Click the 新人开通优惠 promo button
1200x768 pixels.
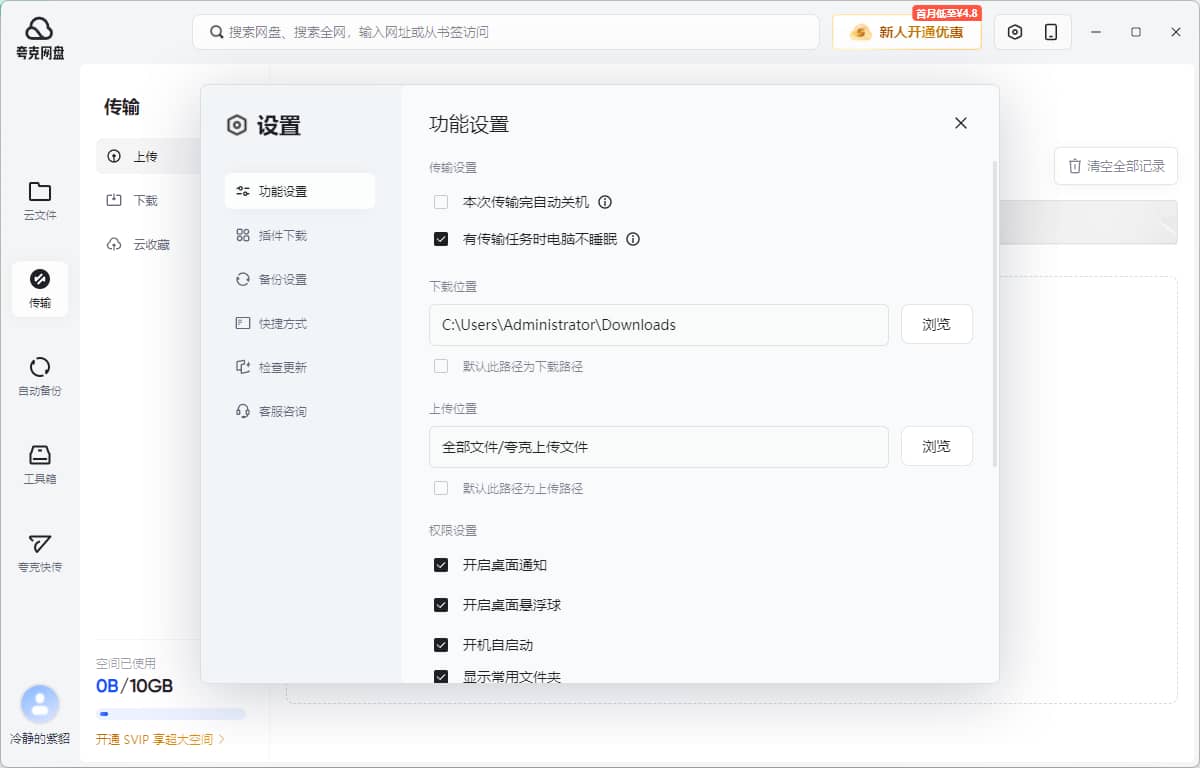(x=907, y=32)
